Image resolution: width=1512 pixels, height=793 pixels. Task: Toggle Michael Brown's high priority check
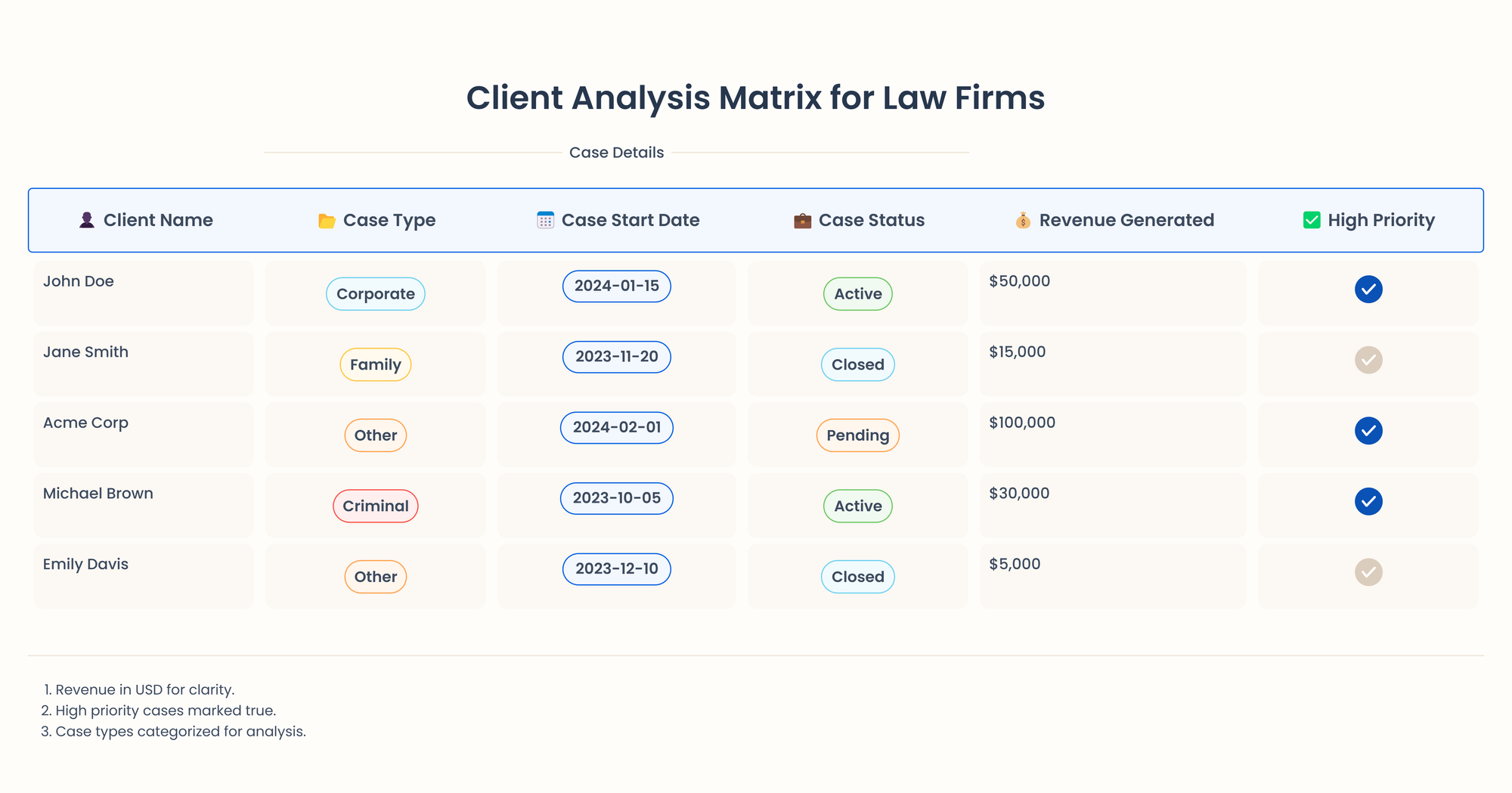coord(1368,501)
